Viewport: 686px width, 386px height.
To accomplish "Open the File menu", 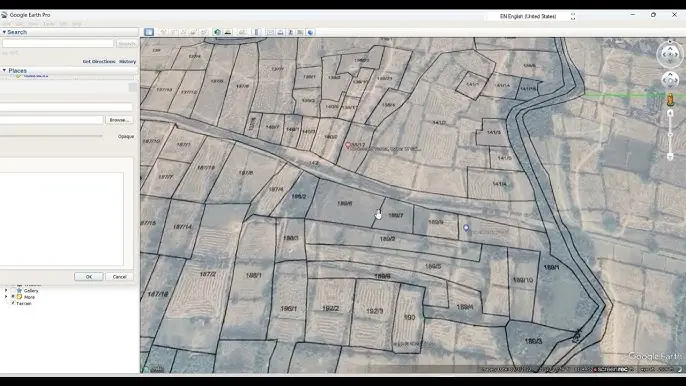I will click(x=7, y=24).
